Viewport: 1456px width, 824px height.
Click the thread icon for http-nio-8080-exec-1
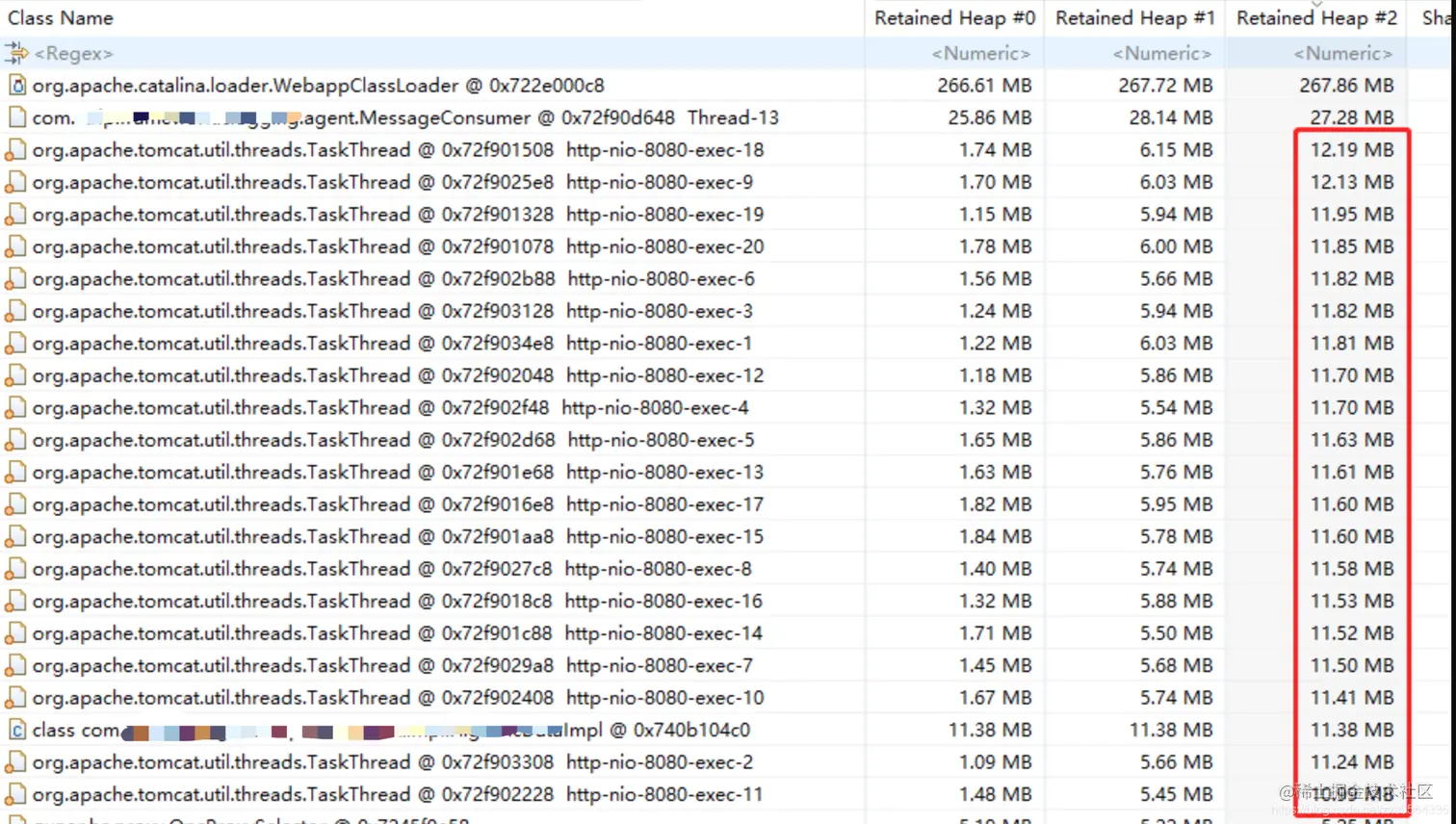pyautogui.click(x=15, y=344)
